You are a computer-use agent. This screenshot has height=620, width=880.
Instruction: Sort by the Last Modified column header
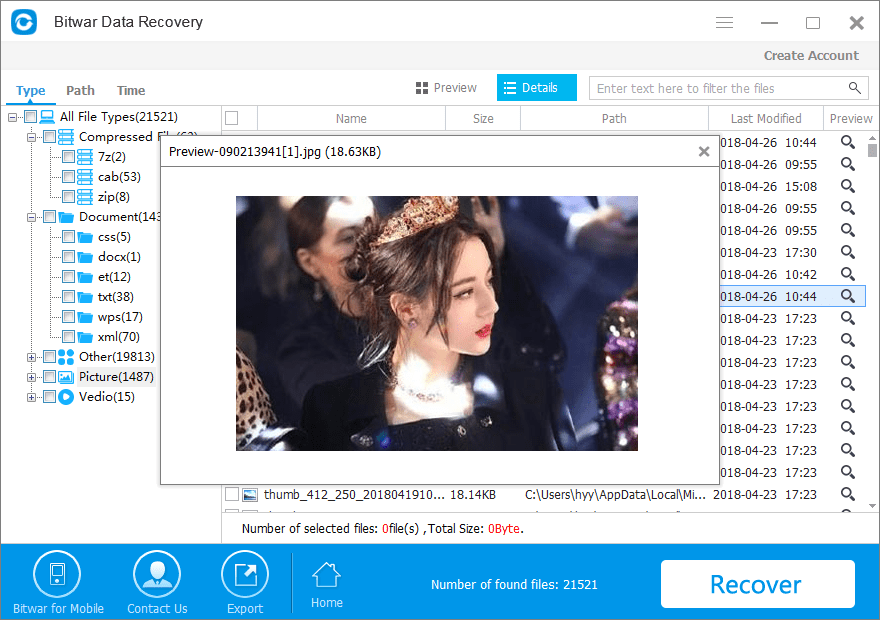pos(766,118)
